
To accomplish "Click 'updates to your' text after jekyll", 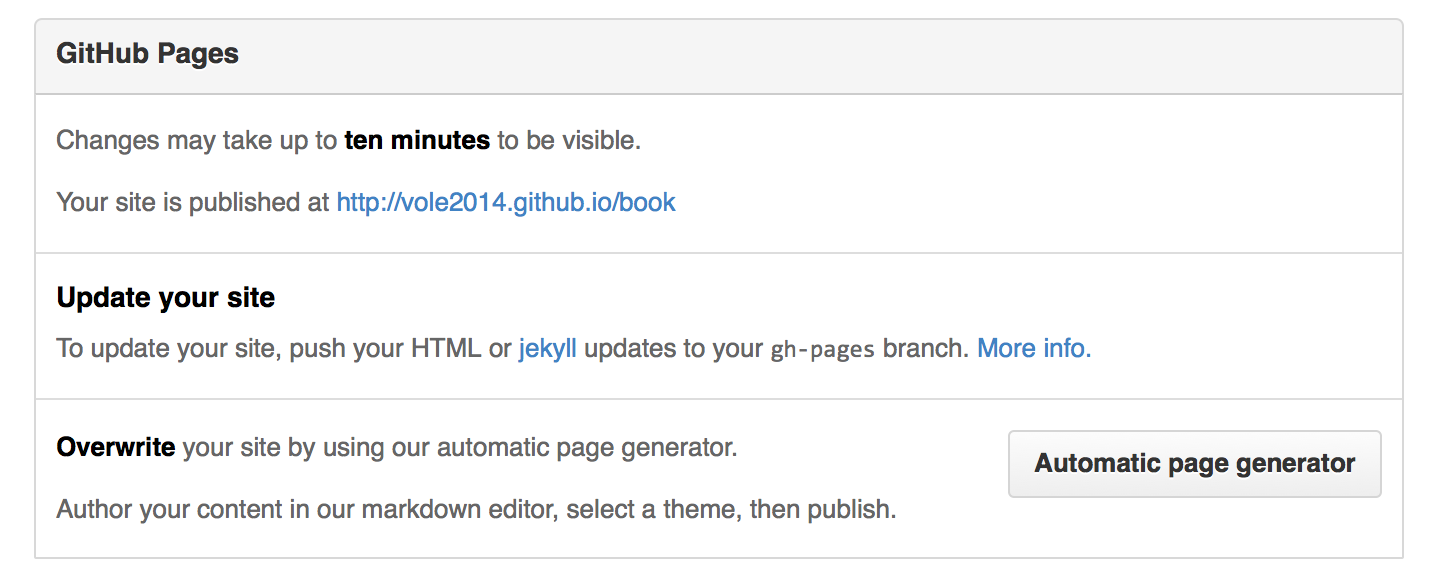I will [x=673, y=349].
